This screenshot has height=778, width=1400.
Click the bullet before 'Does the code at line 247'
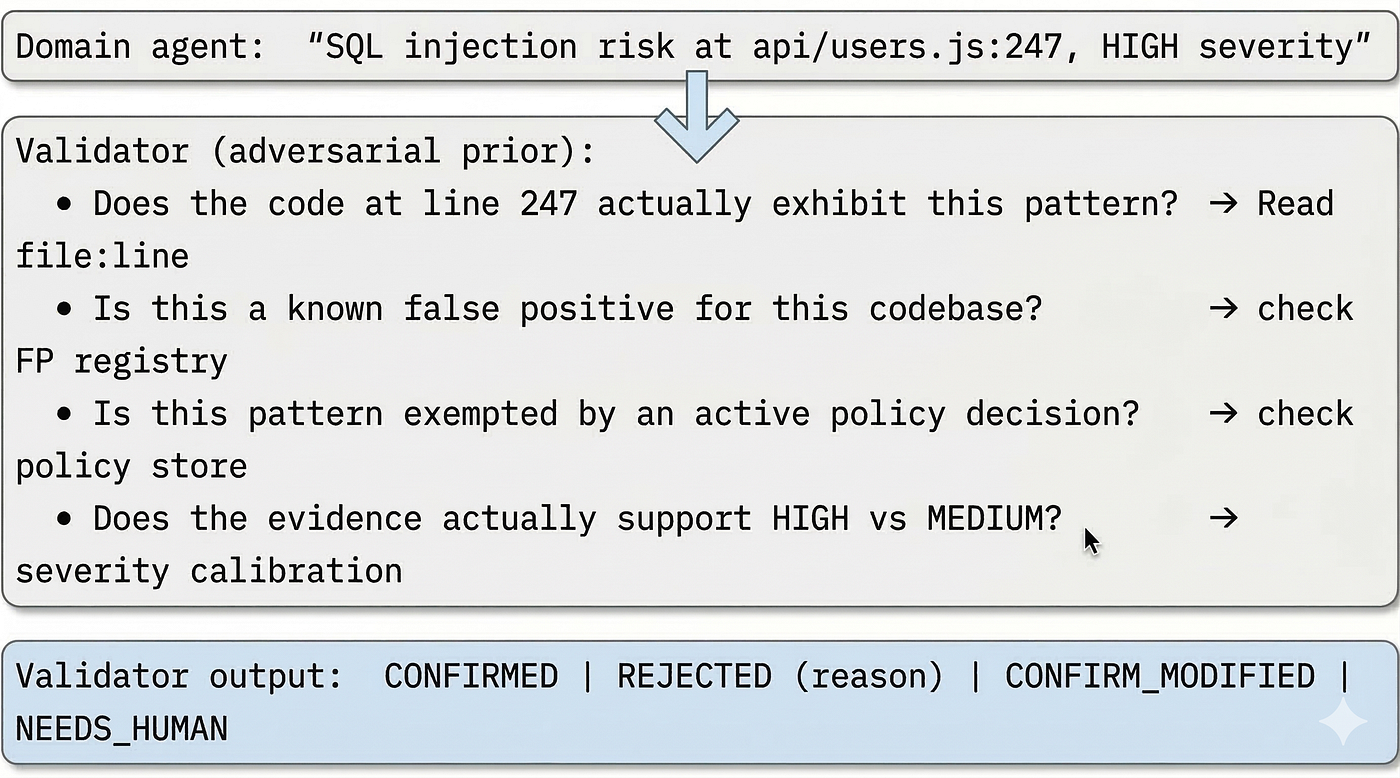pos(65,205)
